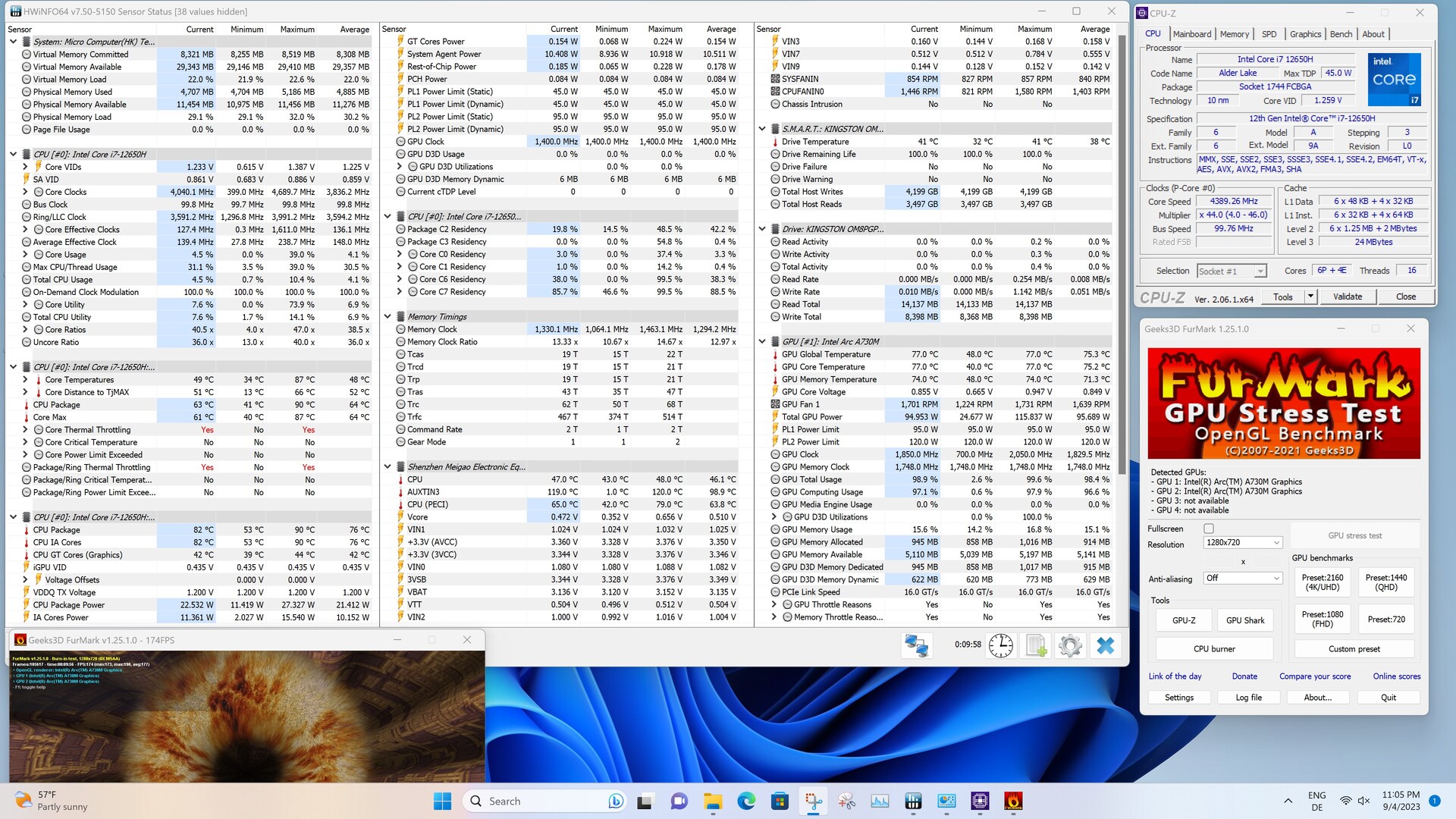Click the FurMark GPU Stress Test banner
The image size is (1456, 819).
[x=1283, y=403]
